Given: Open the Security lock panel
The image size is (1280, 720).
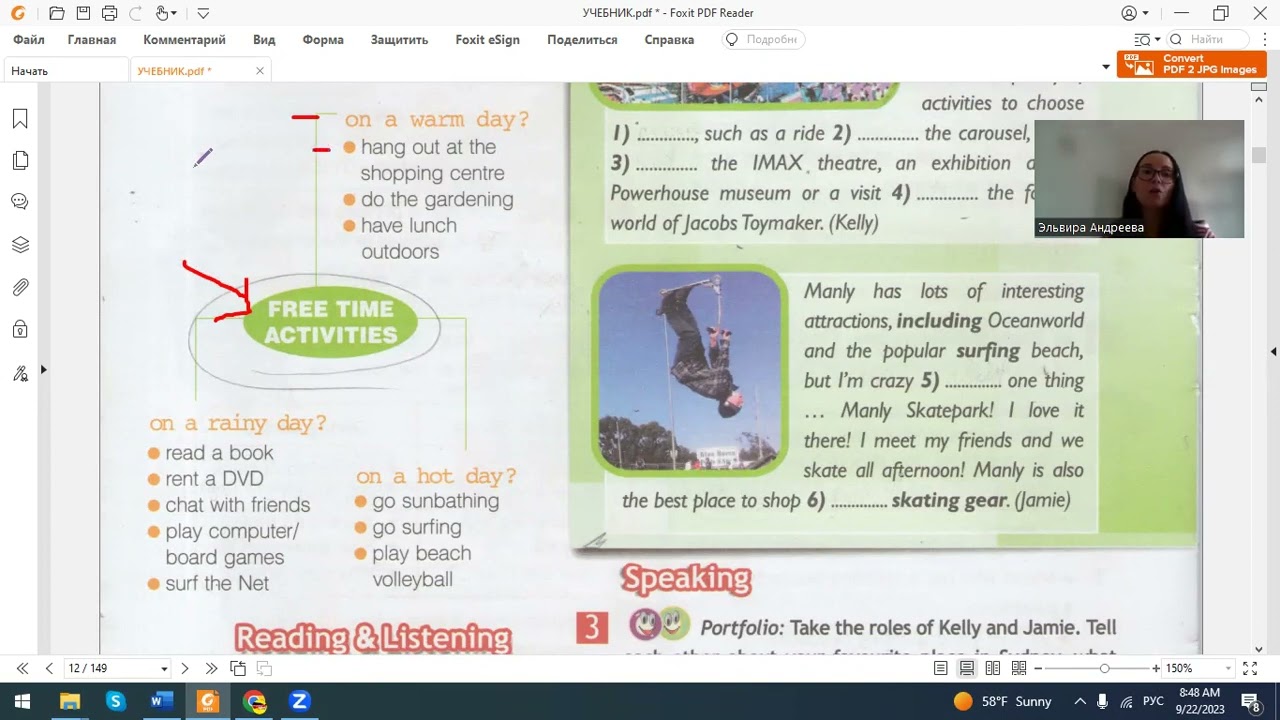Looking at the screenshot, I should pos(20,329).
